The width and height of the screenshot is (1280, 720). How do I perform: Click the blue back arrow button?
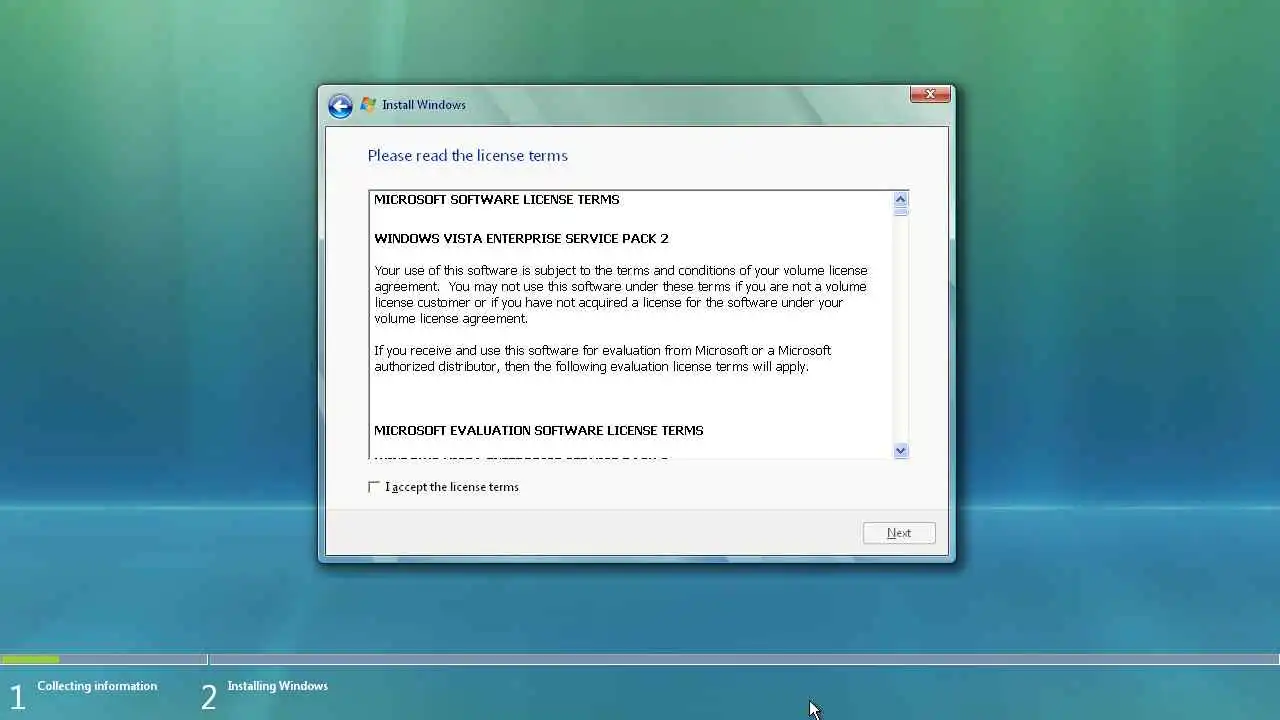340,106
